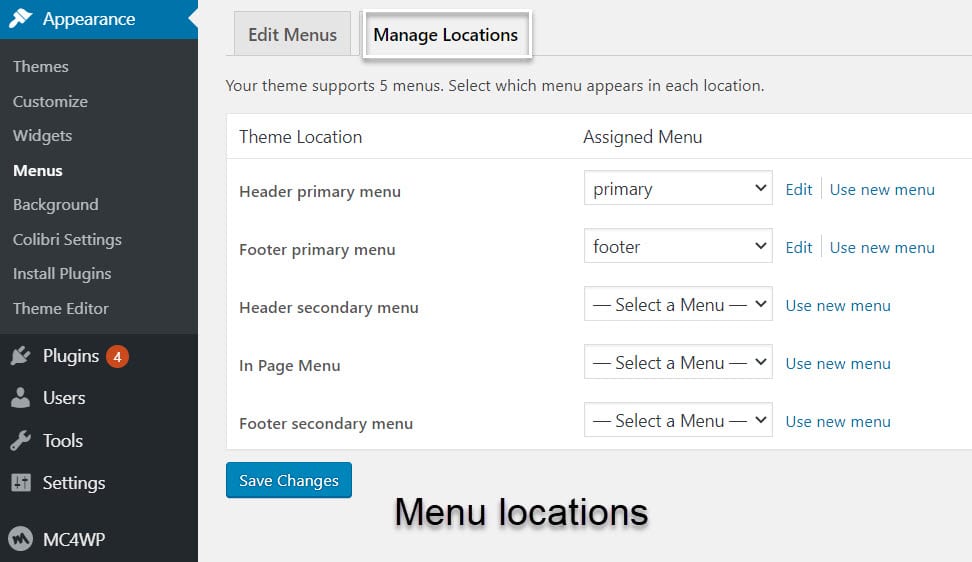The height and width of the screenshot is (562, 972).
Task: Select the Menus submenu item
Action: click(38, 170)
